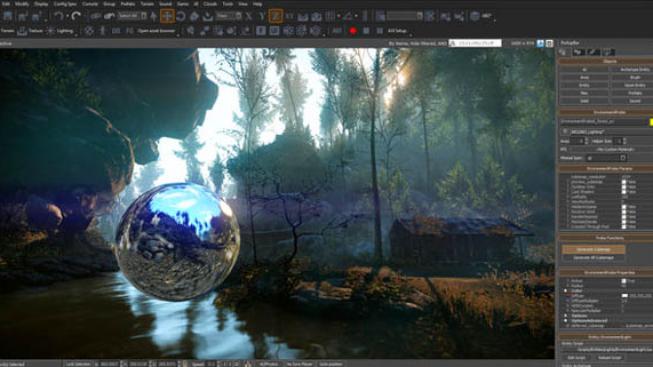Open the Lighting tool icon

coord(50,31)
